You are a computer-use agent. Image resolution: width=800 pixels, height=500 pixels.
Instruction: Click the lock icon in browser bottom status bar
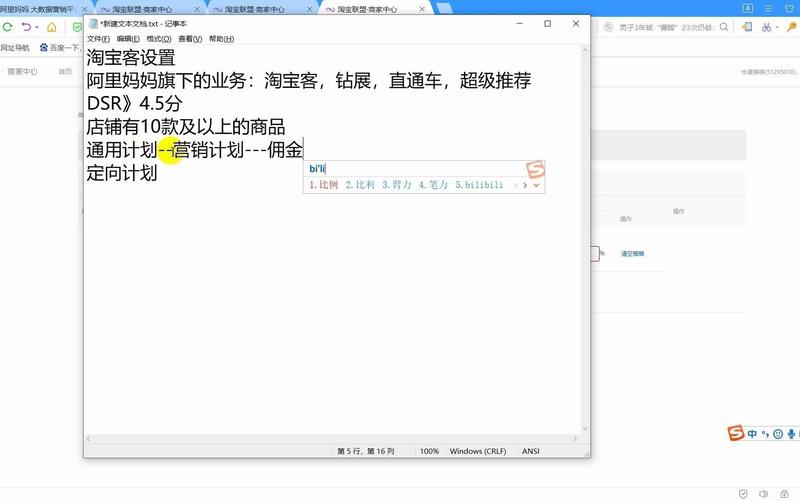click(784, 493)
